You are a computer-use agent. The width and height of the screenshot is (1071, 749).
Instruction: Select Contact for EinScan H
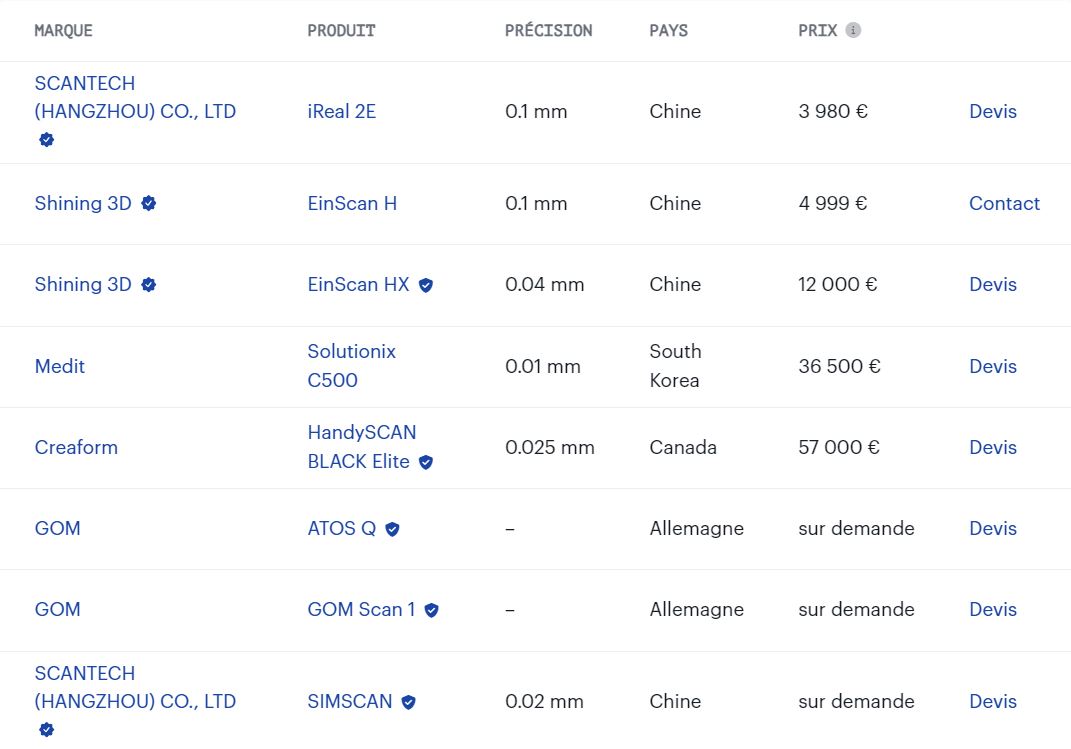pos(1004,203)
